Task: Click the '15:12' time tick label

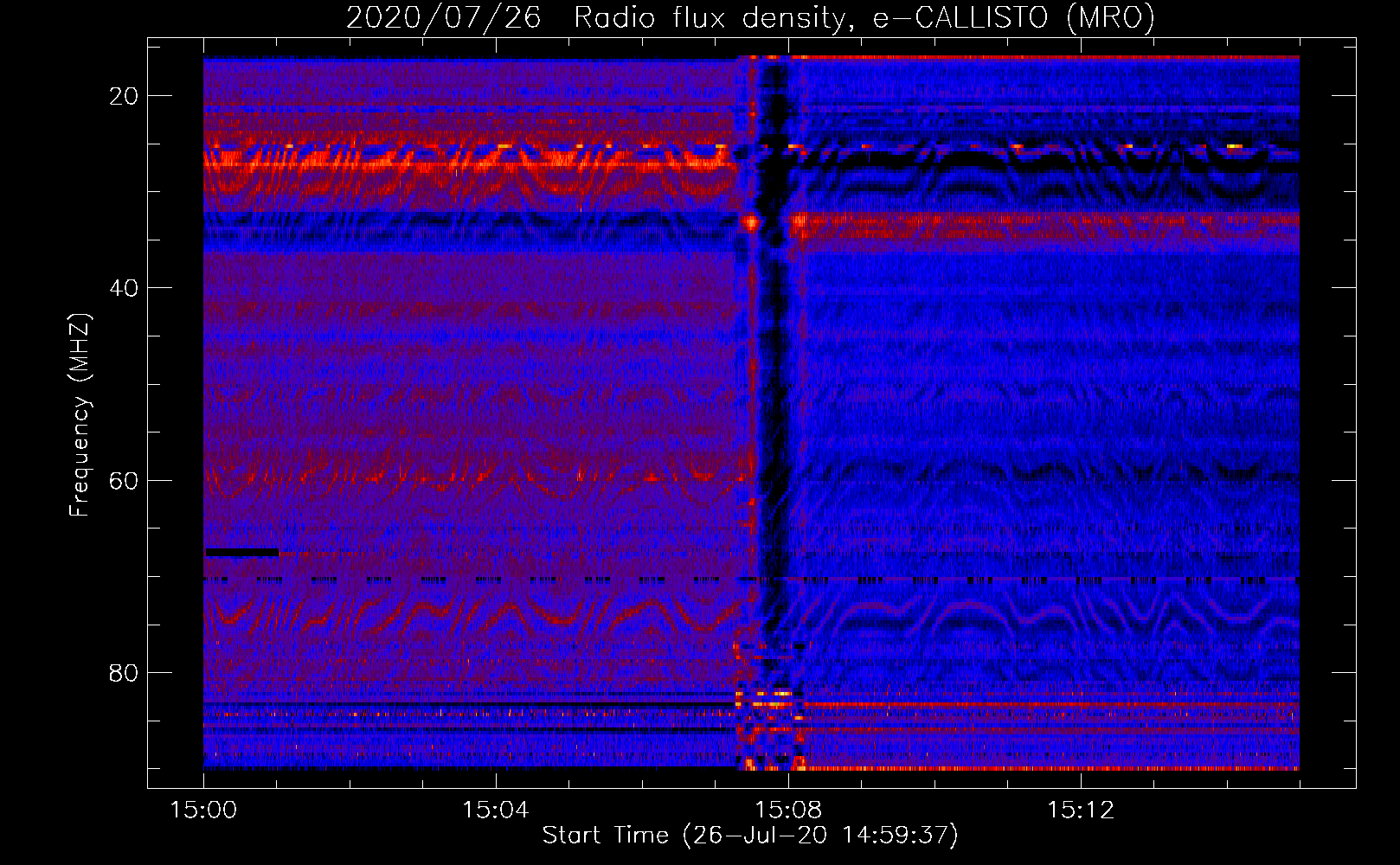Action: 1080,810
